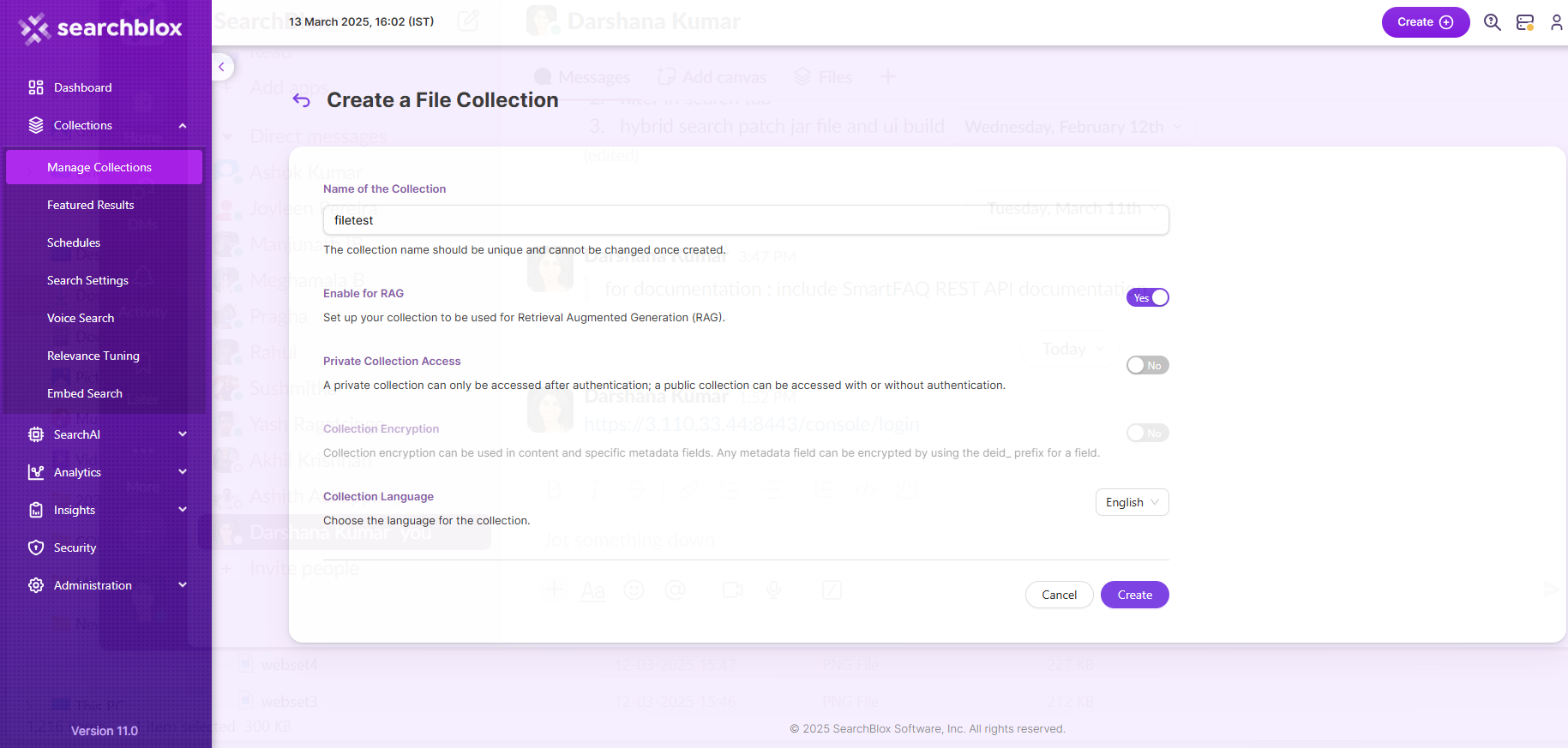The width and height of the screenshot is (1568, 748).
Task: Open the Security menu item
Action: pyautogui.click(x=75, y=548)
